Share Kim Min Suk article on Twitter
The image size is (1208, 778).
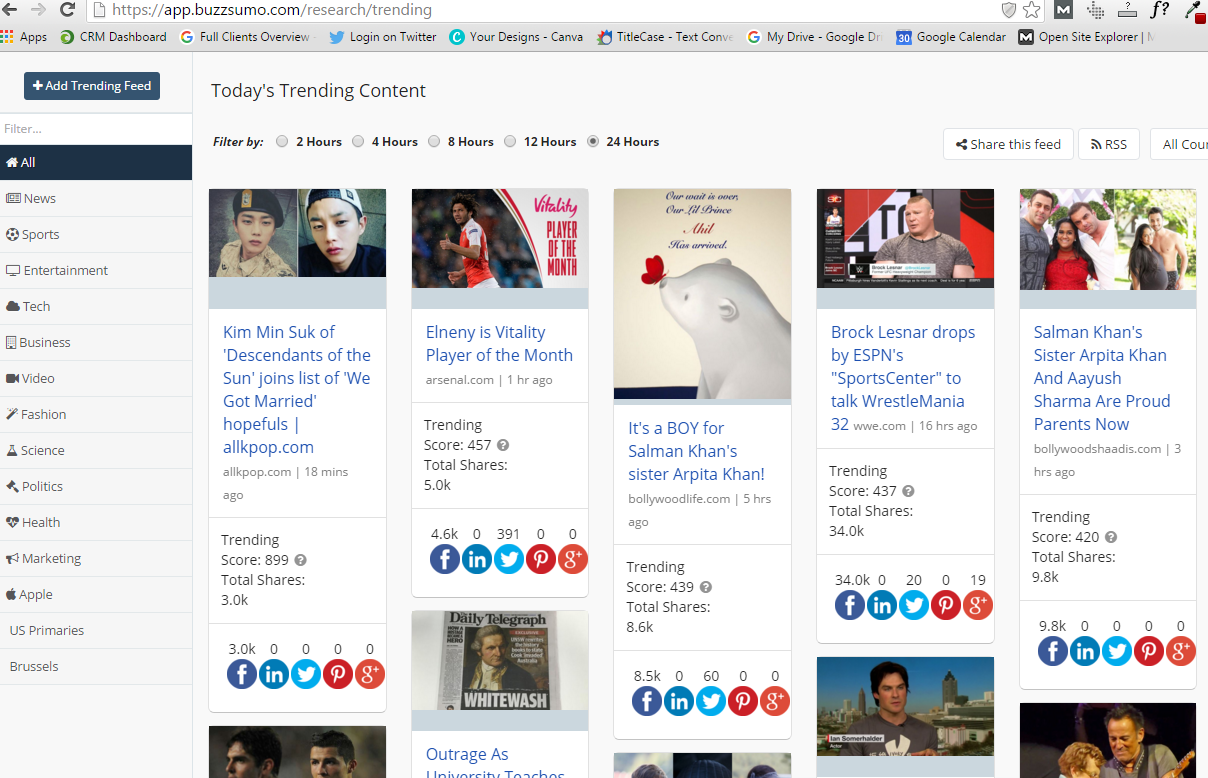click(306, 674)
